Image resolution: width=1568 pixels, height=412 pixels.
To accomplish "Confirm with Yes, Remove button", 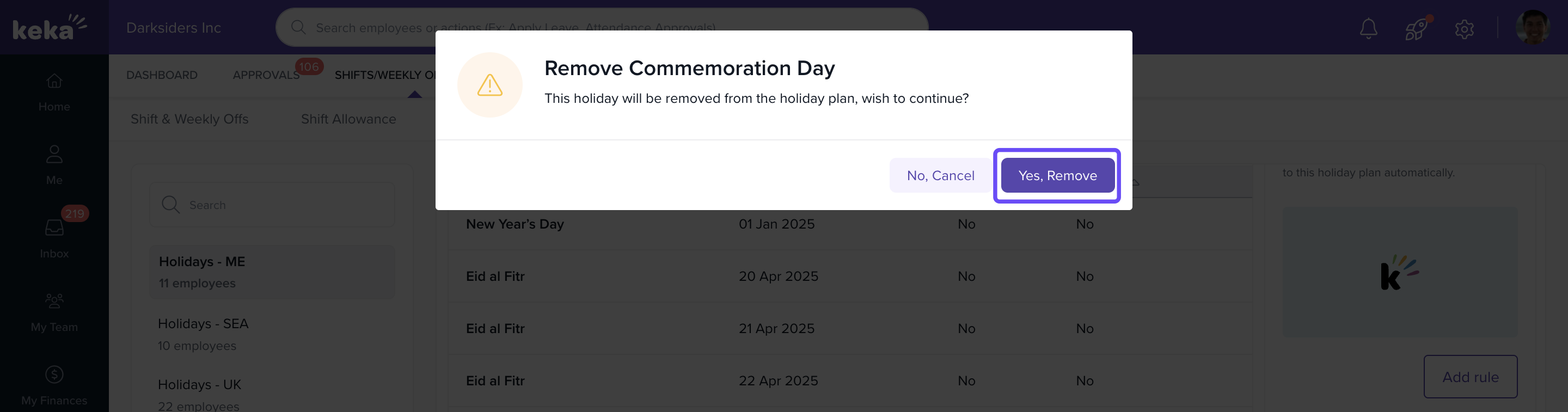I will [x=1057, y=175].
